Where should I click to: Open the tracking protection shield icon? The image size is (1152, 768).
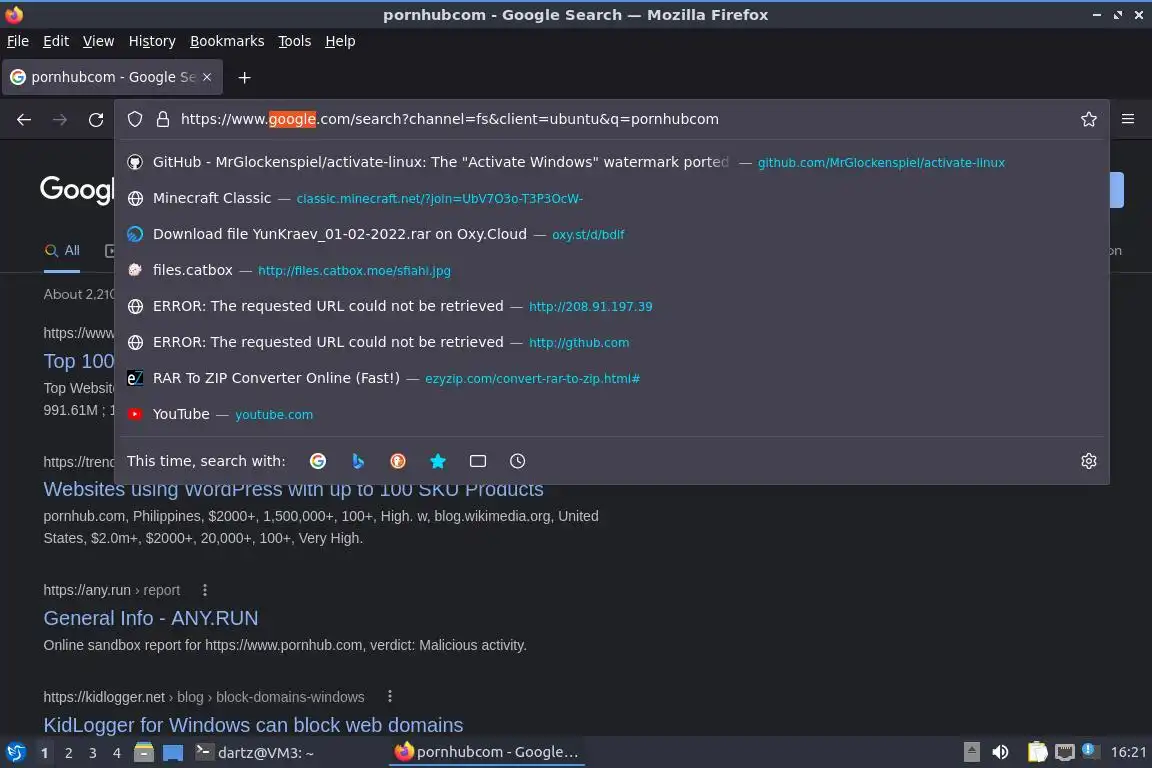coord(134,119)
